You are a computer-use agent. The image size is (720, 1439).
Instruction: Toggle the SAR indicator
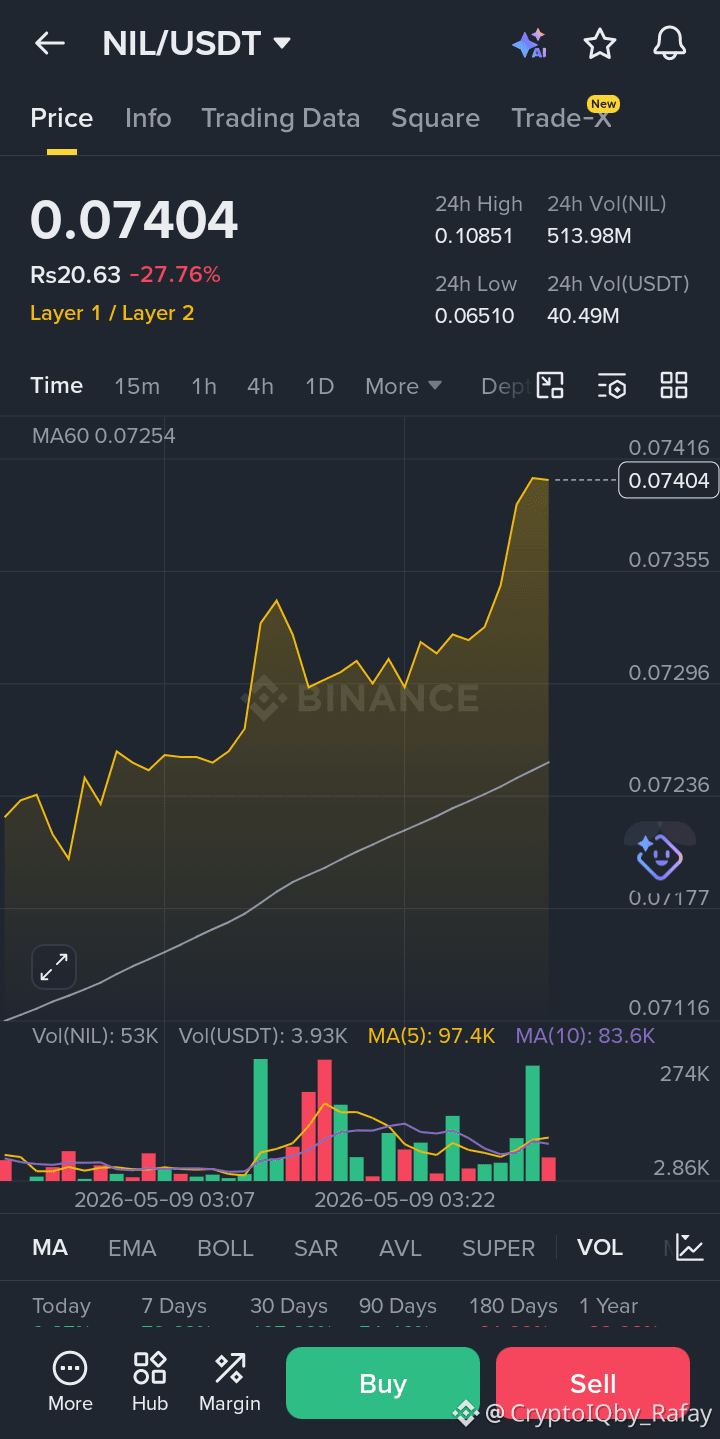pos(315,1248)
